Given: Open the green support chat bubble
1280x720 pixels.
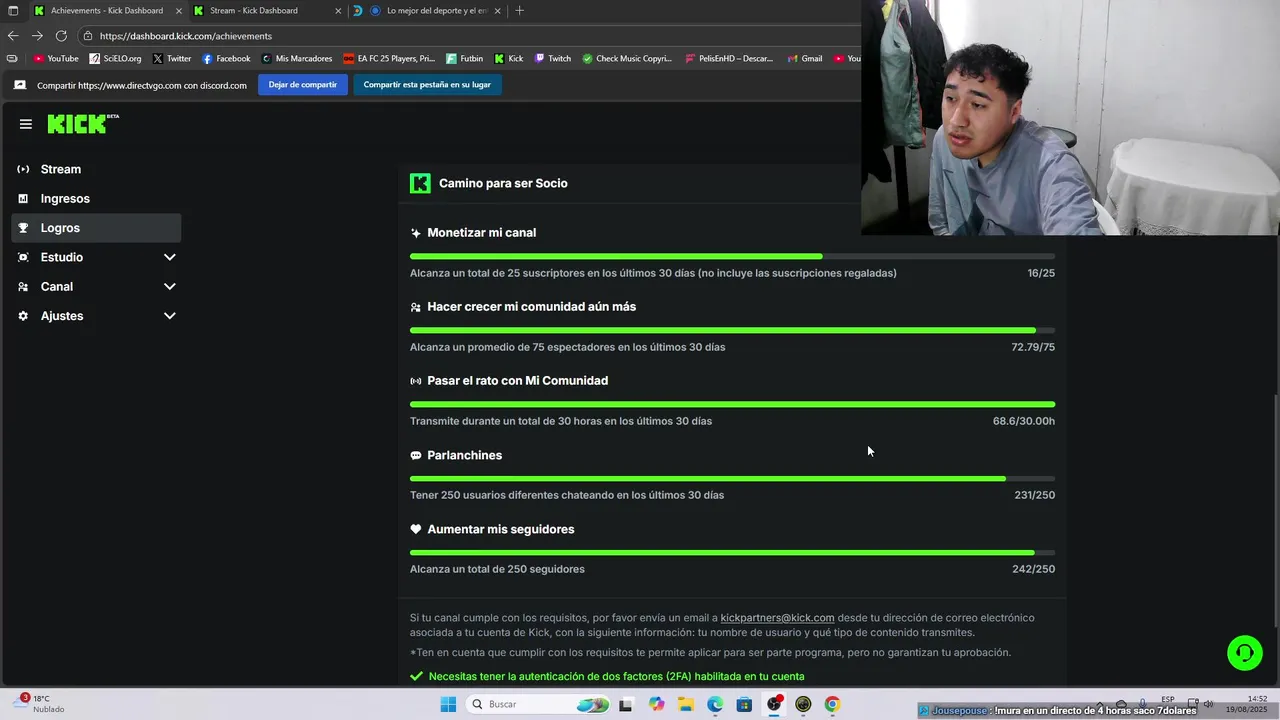Looking at the screenshot, I should point(1245,653).
